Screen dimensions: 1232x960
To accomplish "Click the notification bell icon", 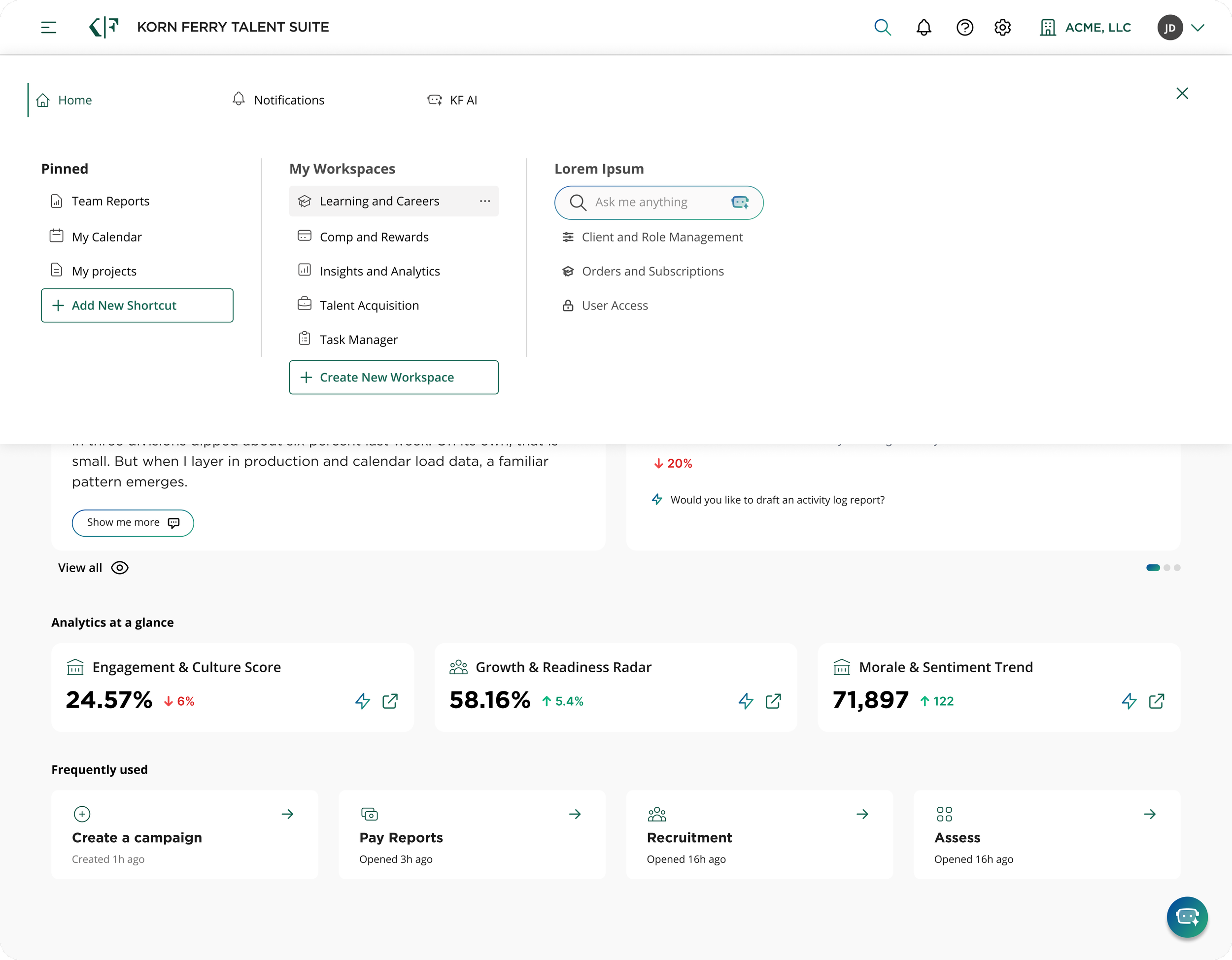I will point(924,27).
